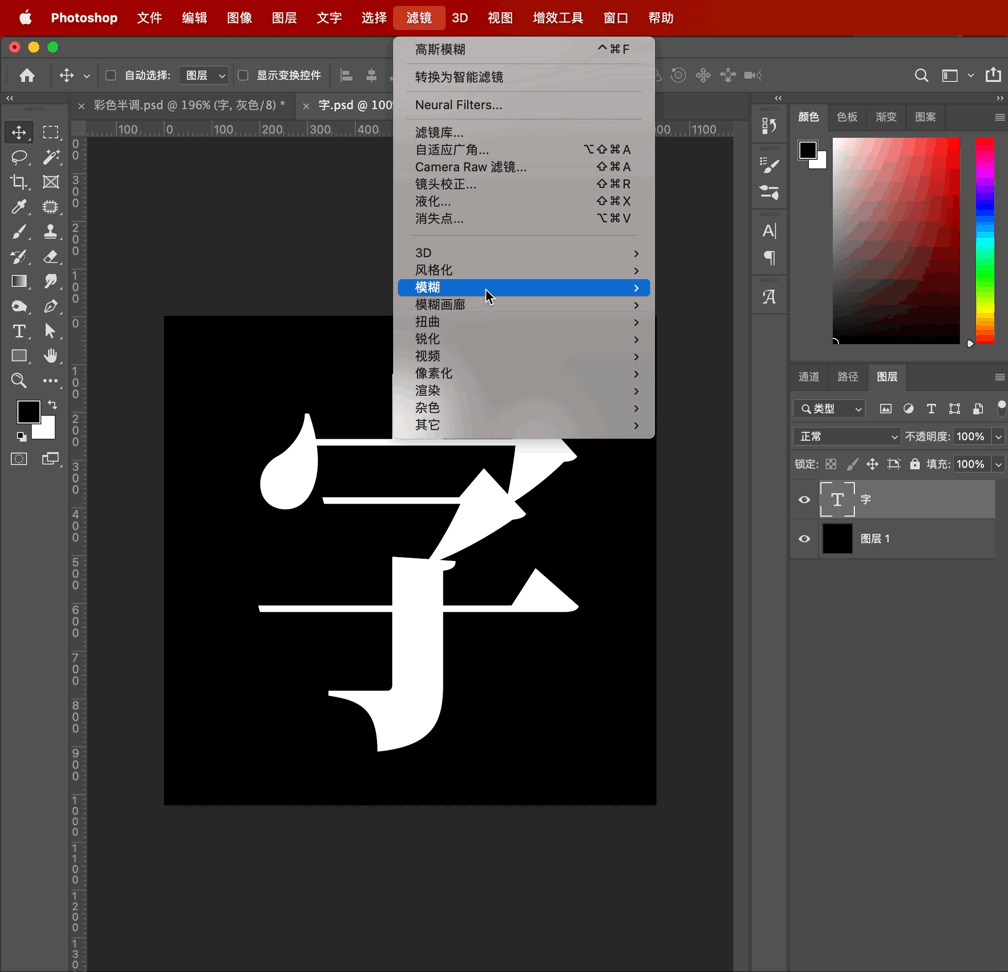This screenshot has height=972, width=1008.
Task: Open search with the magnifier icon
Action: 921,75
